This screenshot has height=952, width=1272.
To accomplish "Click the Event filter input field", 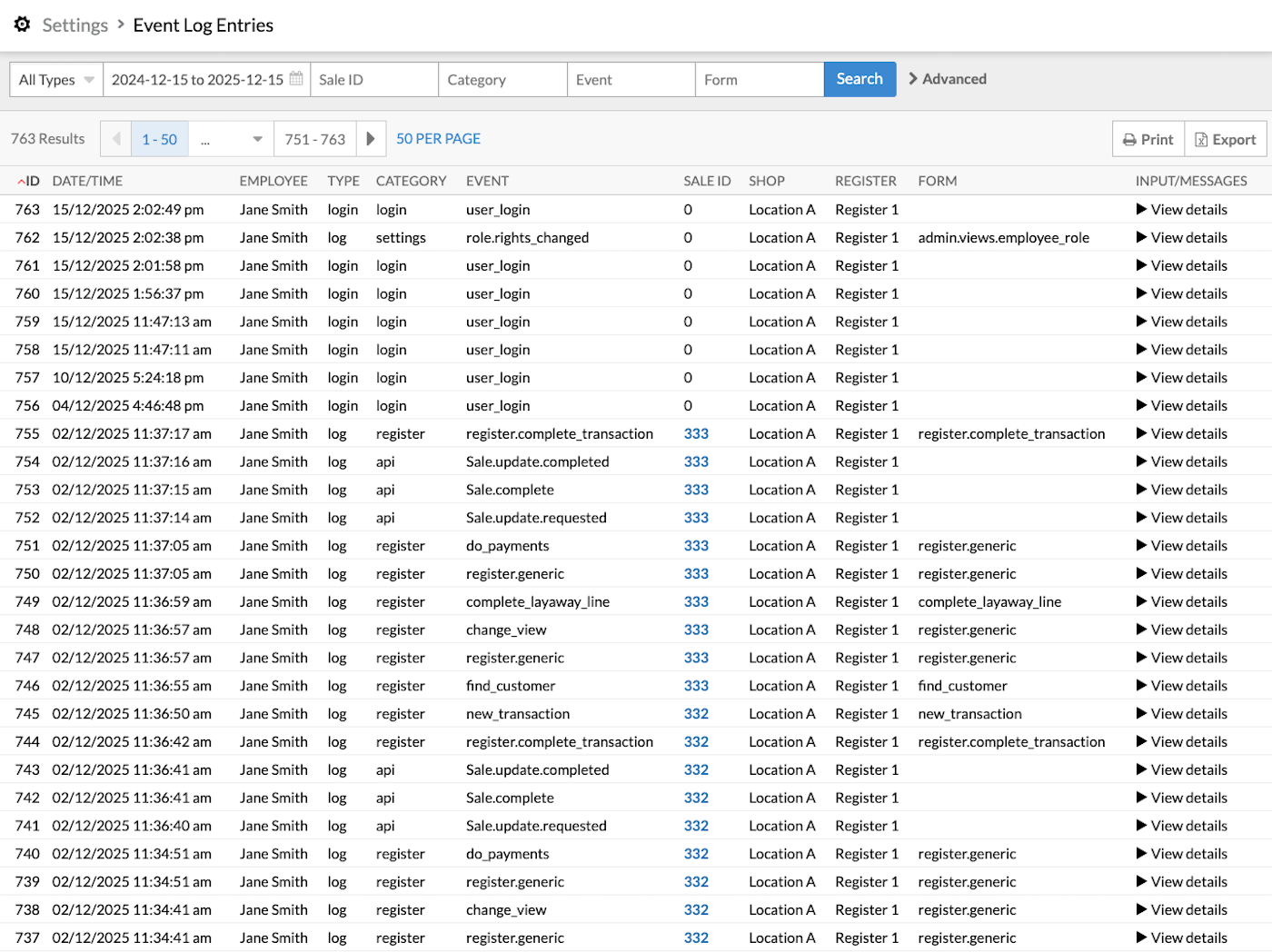I will click(x=631, y=79).
